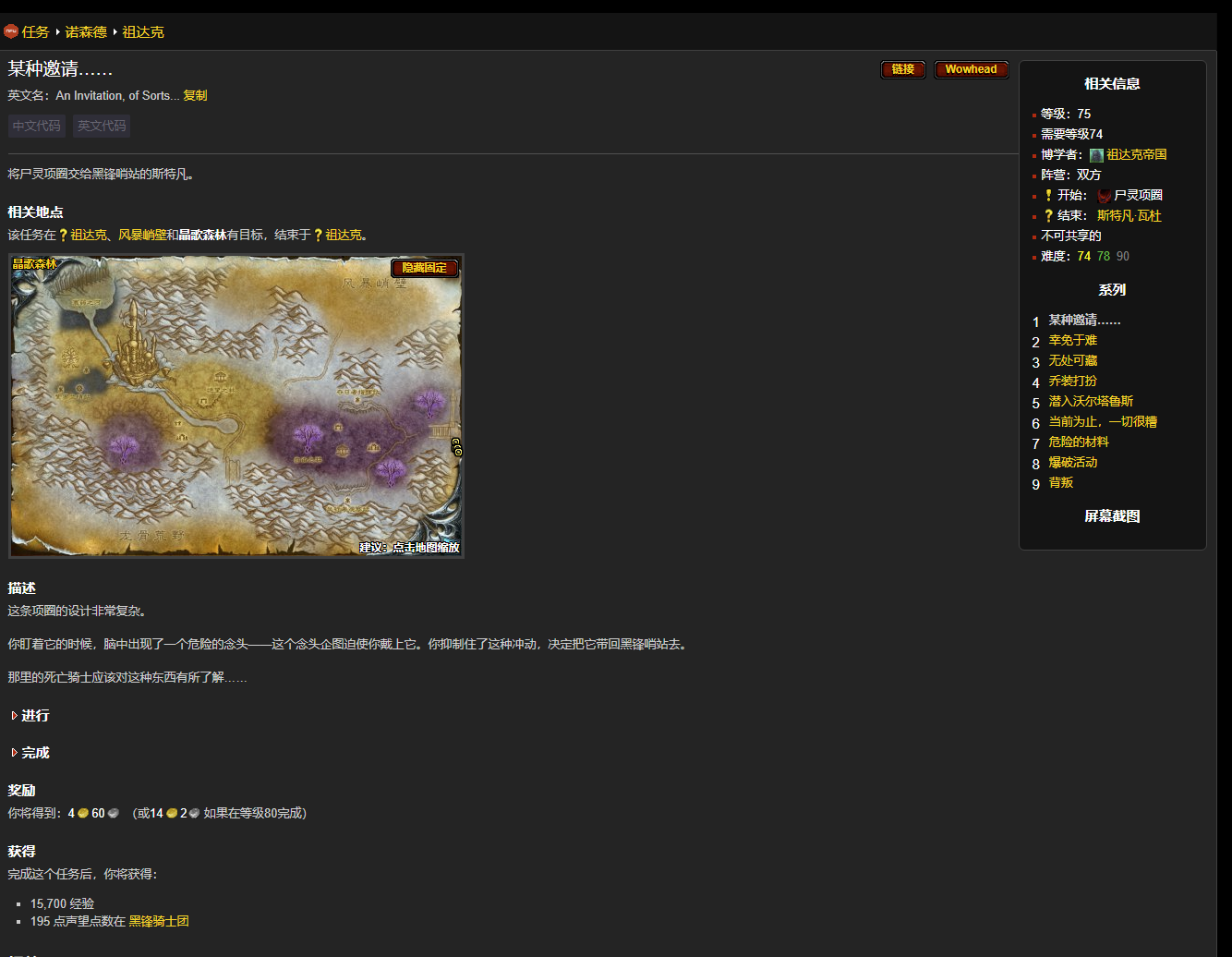The image size is (1232, 957).
Task: Click the Zul'Drak Empire faction icon
Action: pos(1096,155)
